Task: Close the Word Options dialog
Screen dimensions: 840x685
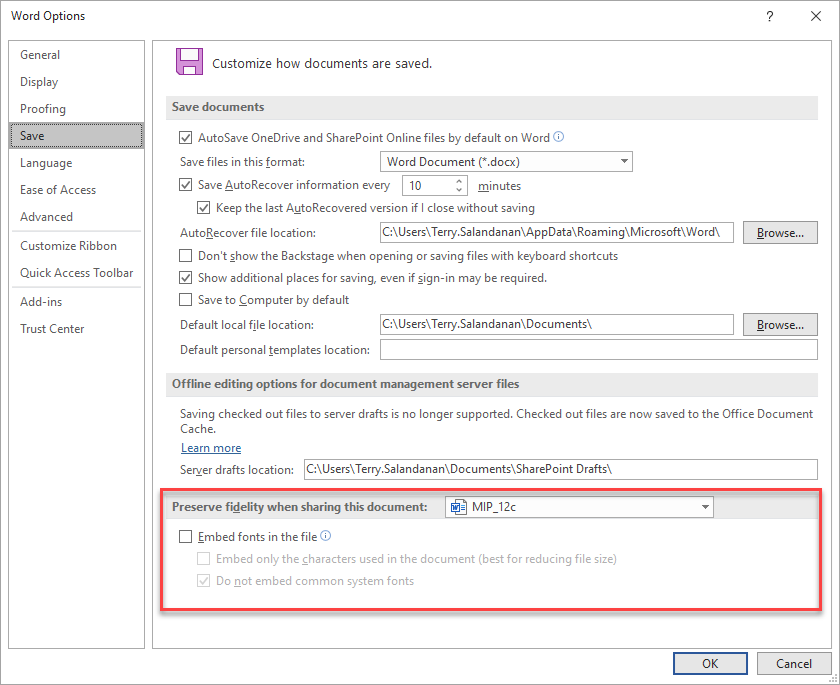Action: tap(816, 16)
